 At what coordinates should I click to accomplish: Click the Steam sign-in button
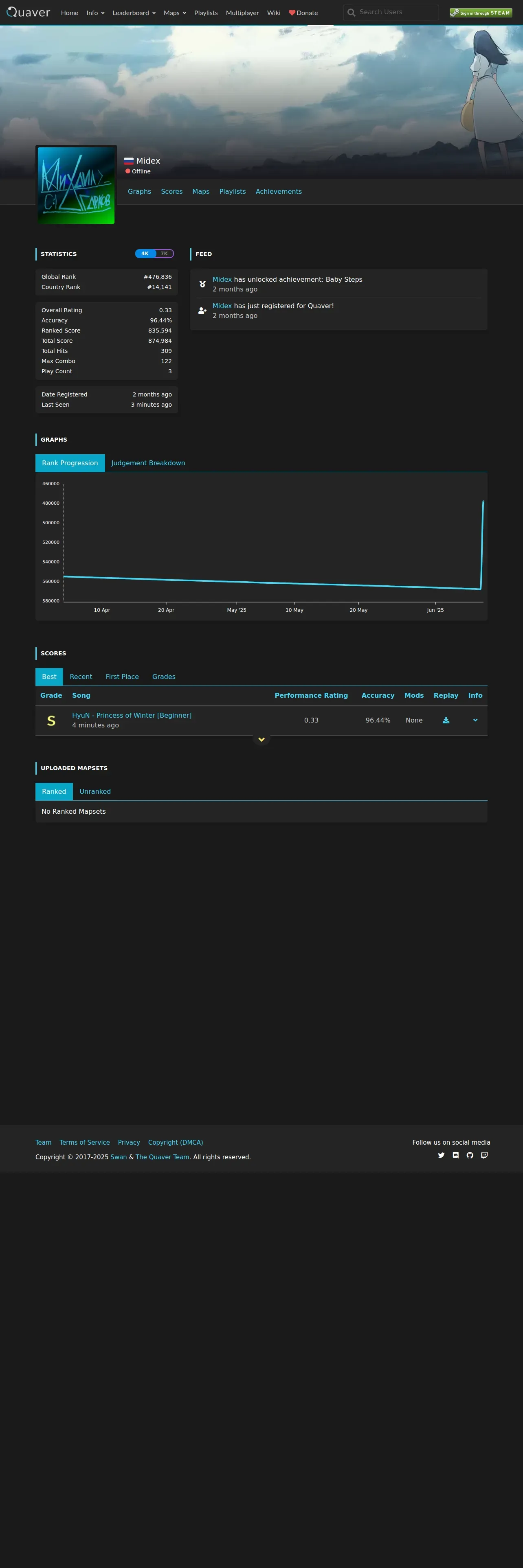pyautogui.click(x=480, y=13)
